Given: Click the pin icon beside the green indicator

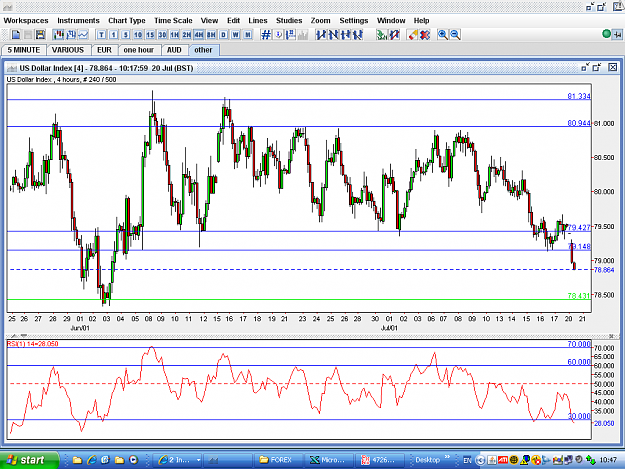Looking at the screenshot, I should pos(617,35).
